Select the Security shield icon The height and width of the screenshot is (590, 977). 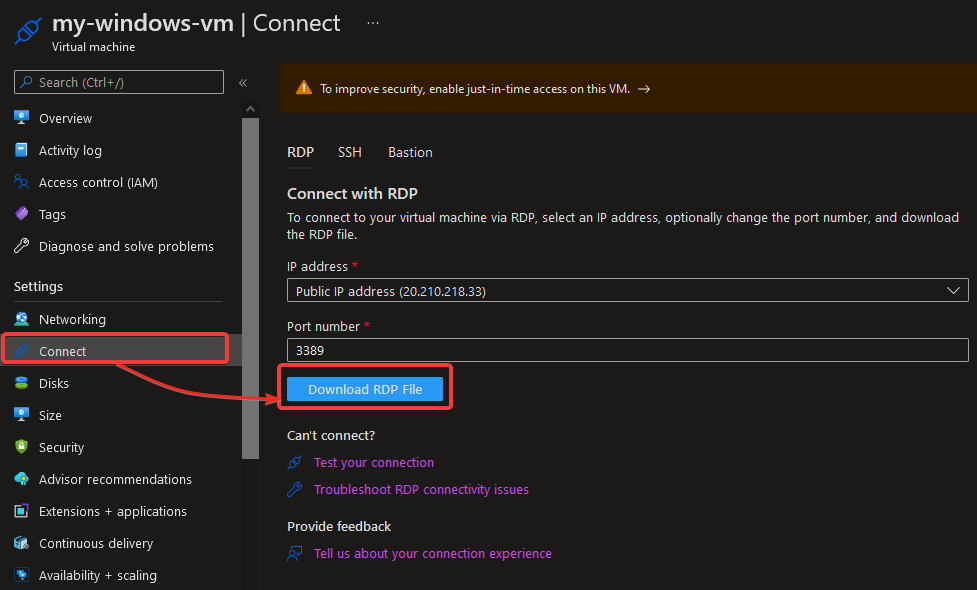tap(22, 447)
